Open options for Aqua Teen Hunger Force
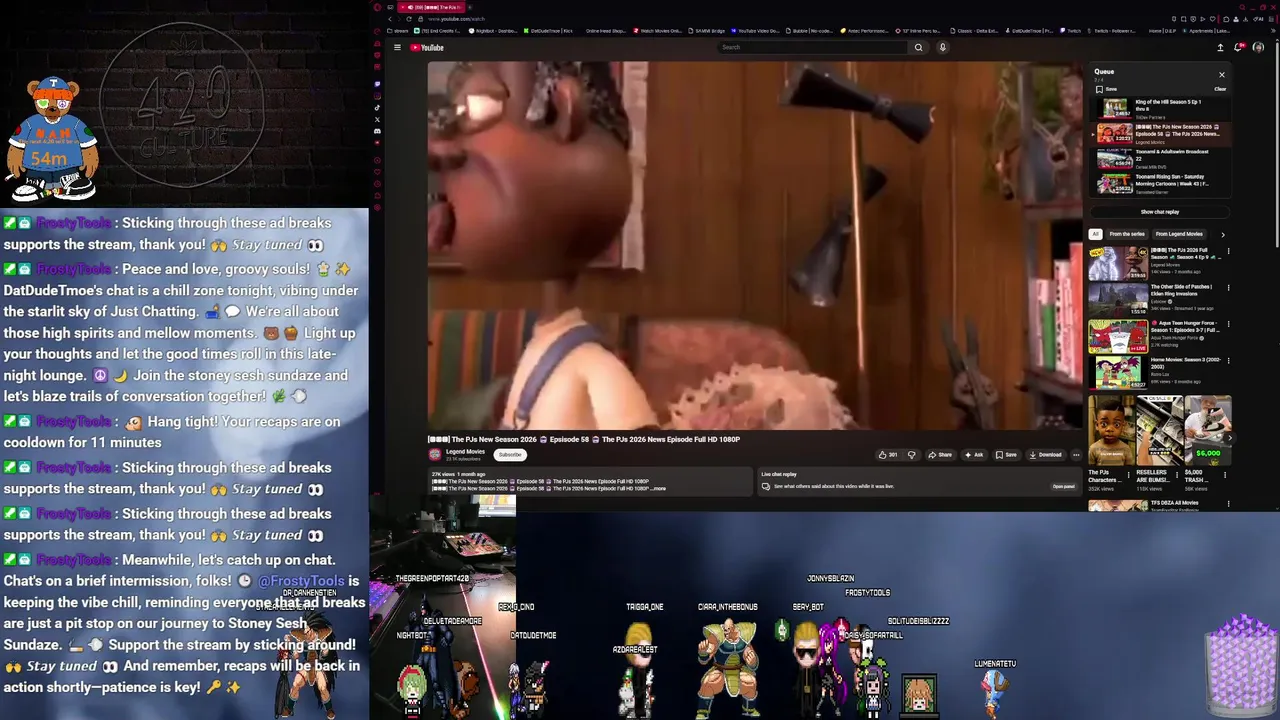Screen dimensions: 1280x720 coord(1228,324)
